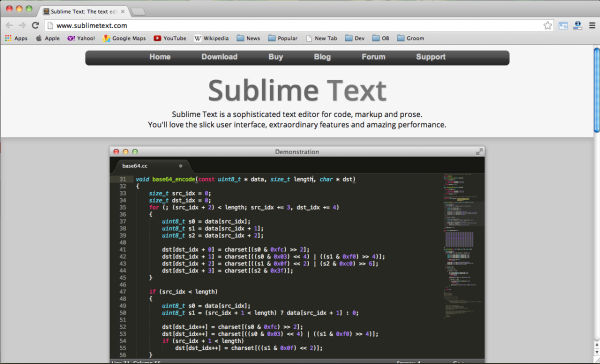Minimize the Chrome window with yellow button
Viewport: 600px width, 364px height.
pos(19,8)
